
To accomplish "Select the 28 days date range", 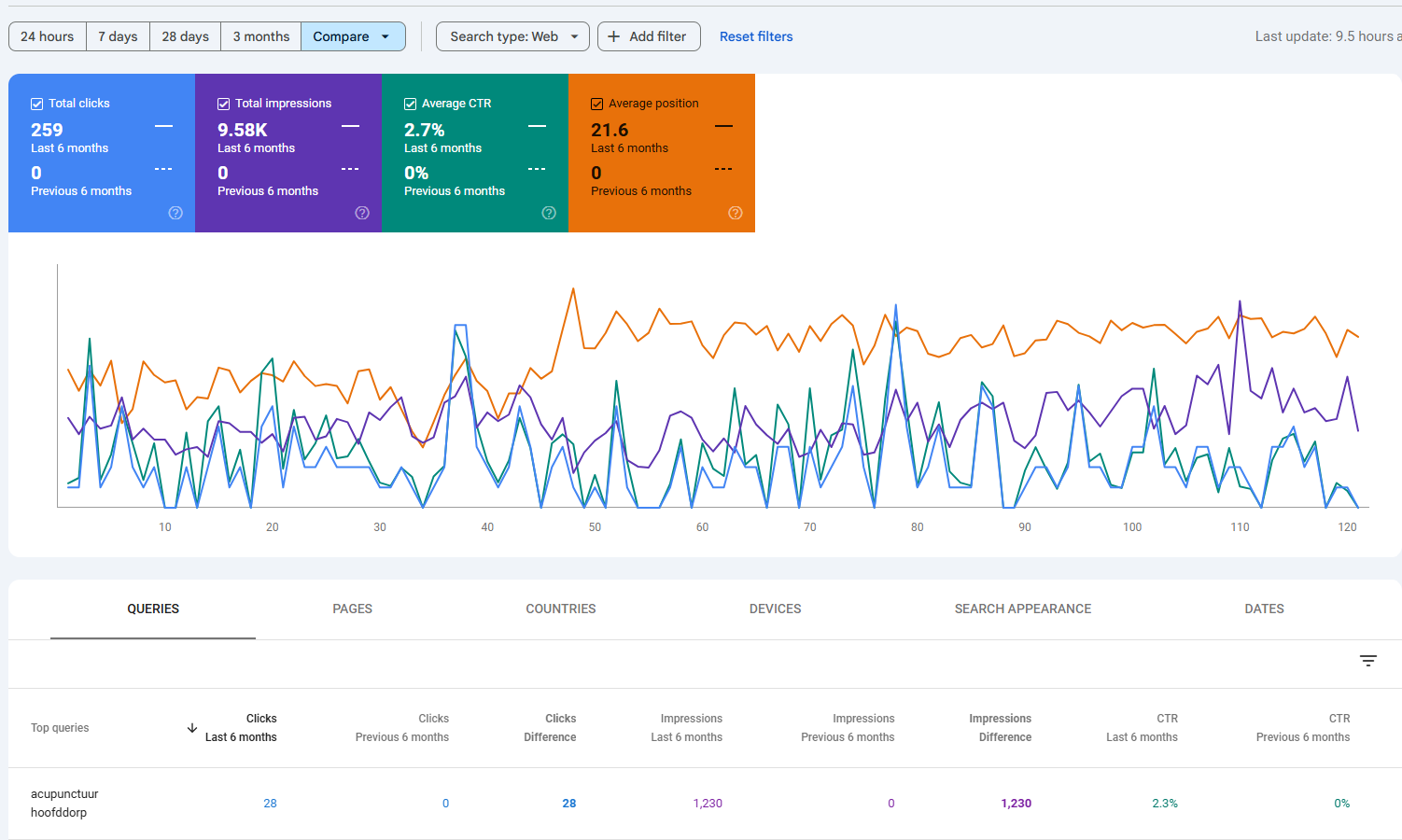I will click(185, 36).
